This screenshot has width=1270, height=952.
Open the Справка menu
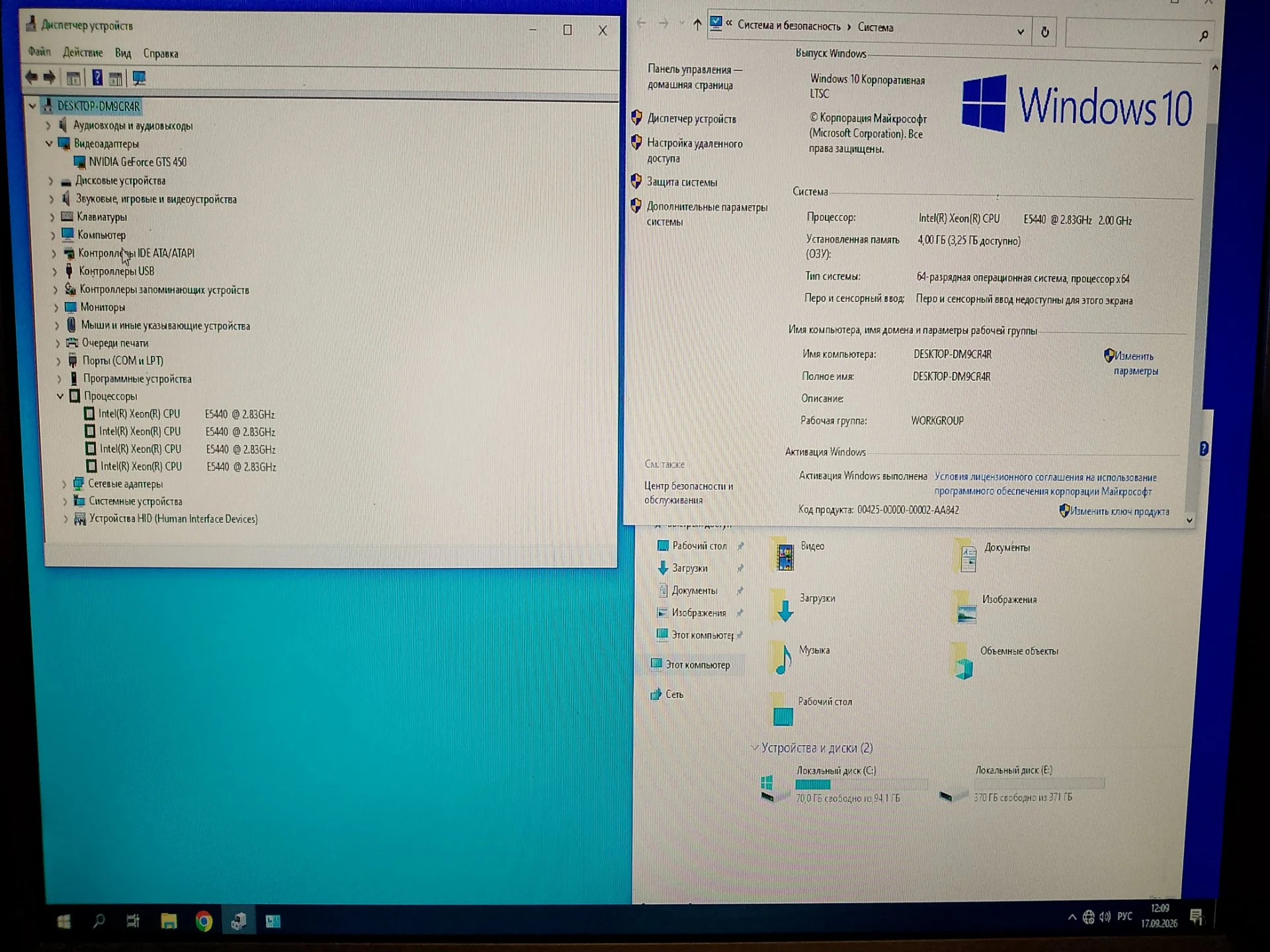pos(161,54)
